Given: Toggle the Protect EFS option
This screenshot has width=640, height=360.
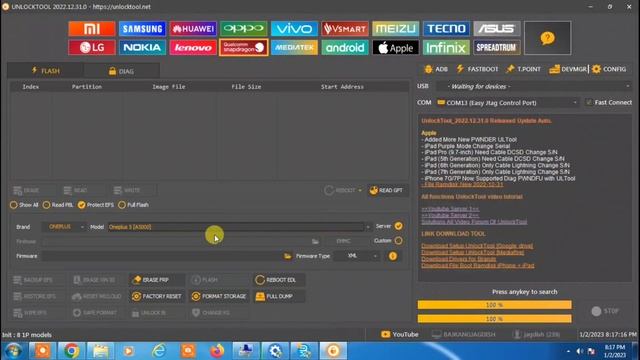Looking at the screenshot, I should [96, 205].
